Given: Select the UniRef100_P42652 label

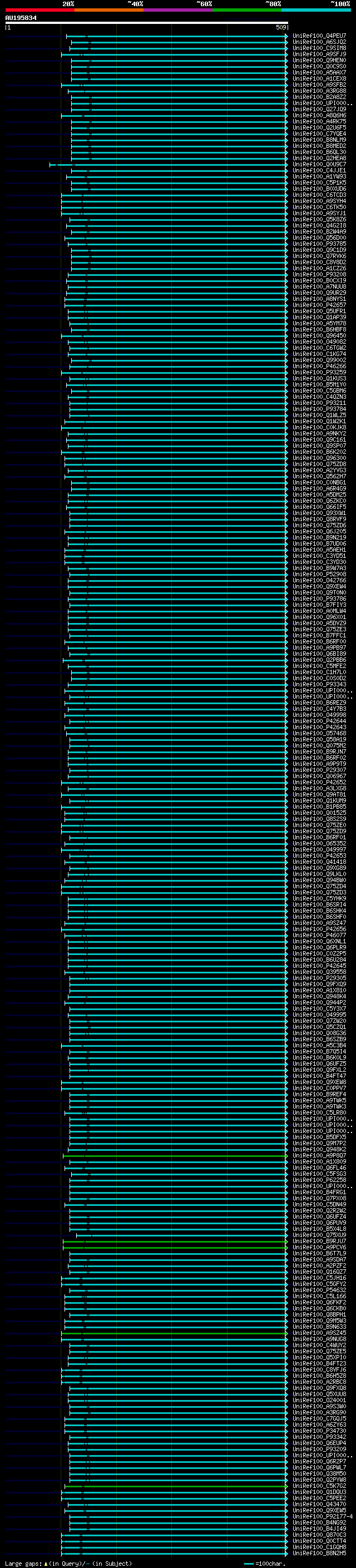Looking at the screenshot, I should point(319,782).
